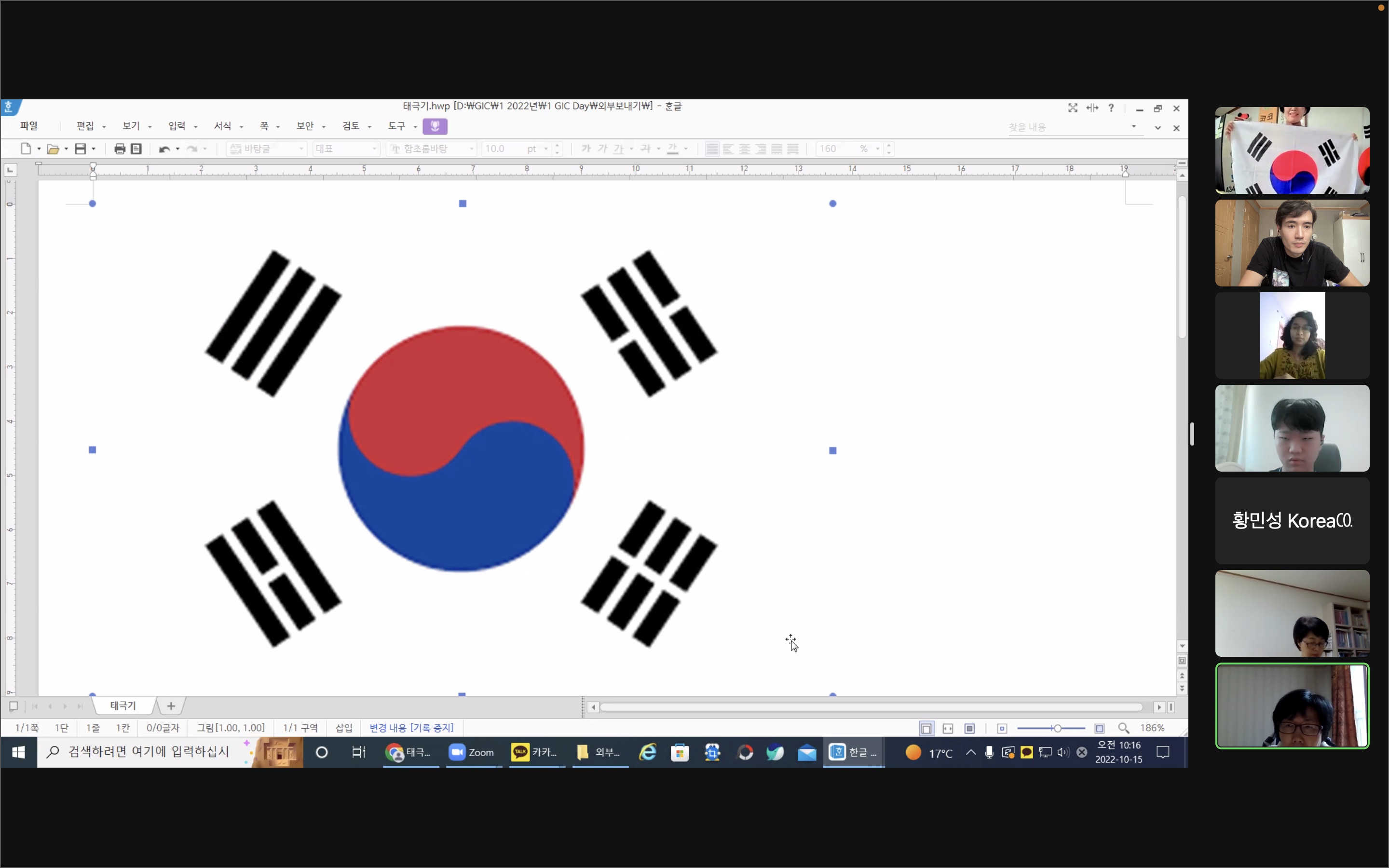Open the 편집 menu tab
1389x868 pixels.
[x=85, y=126]
